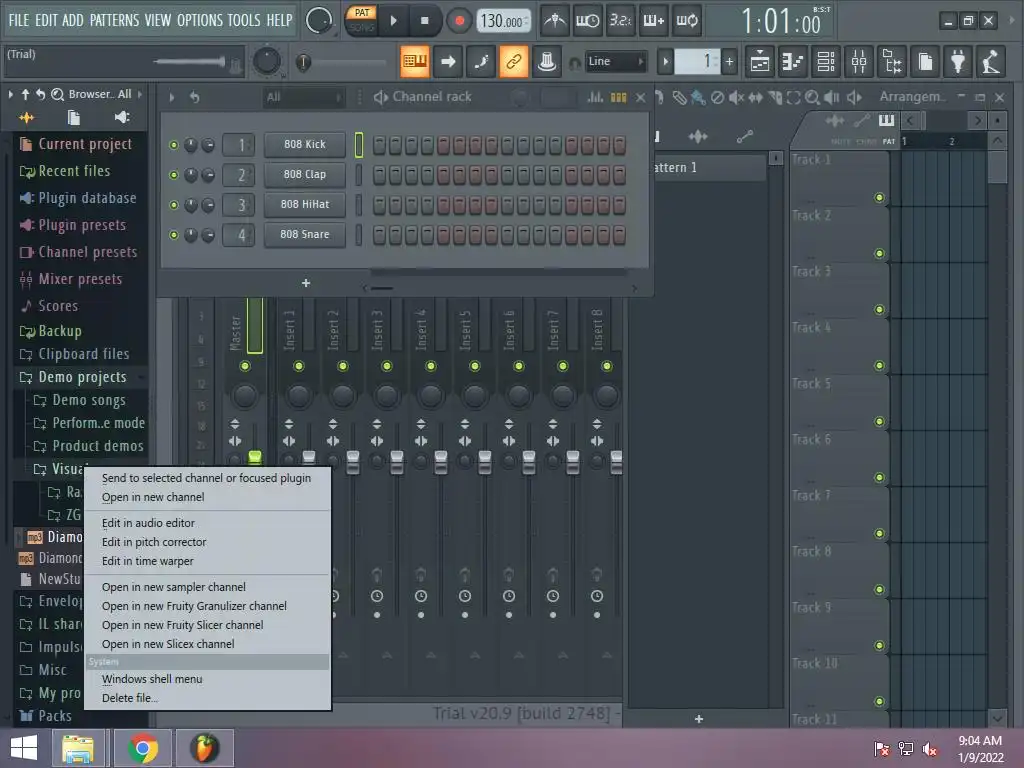The width and height of the screenshot is (1024, 768).
Task: Open the Piano roll view icon
Action: [792, 62]
